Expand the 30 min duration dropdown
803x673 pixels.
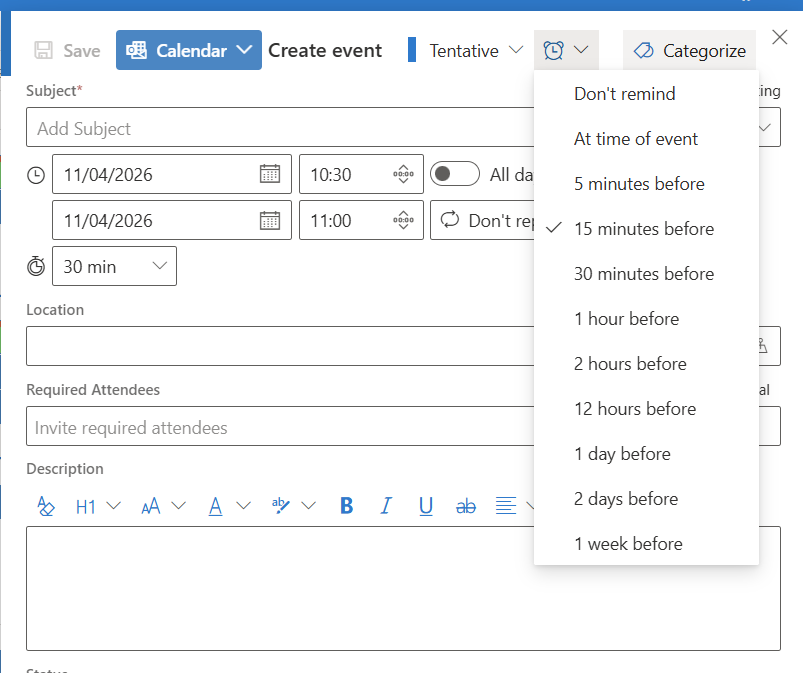tap(113, 266)
